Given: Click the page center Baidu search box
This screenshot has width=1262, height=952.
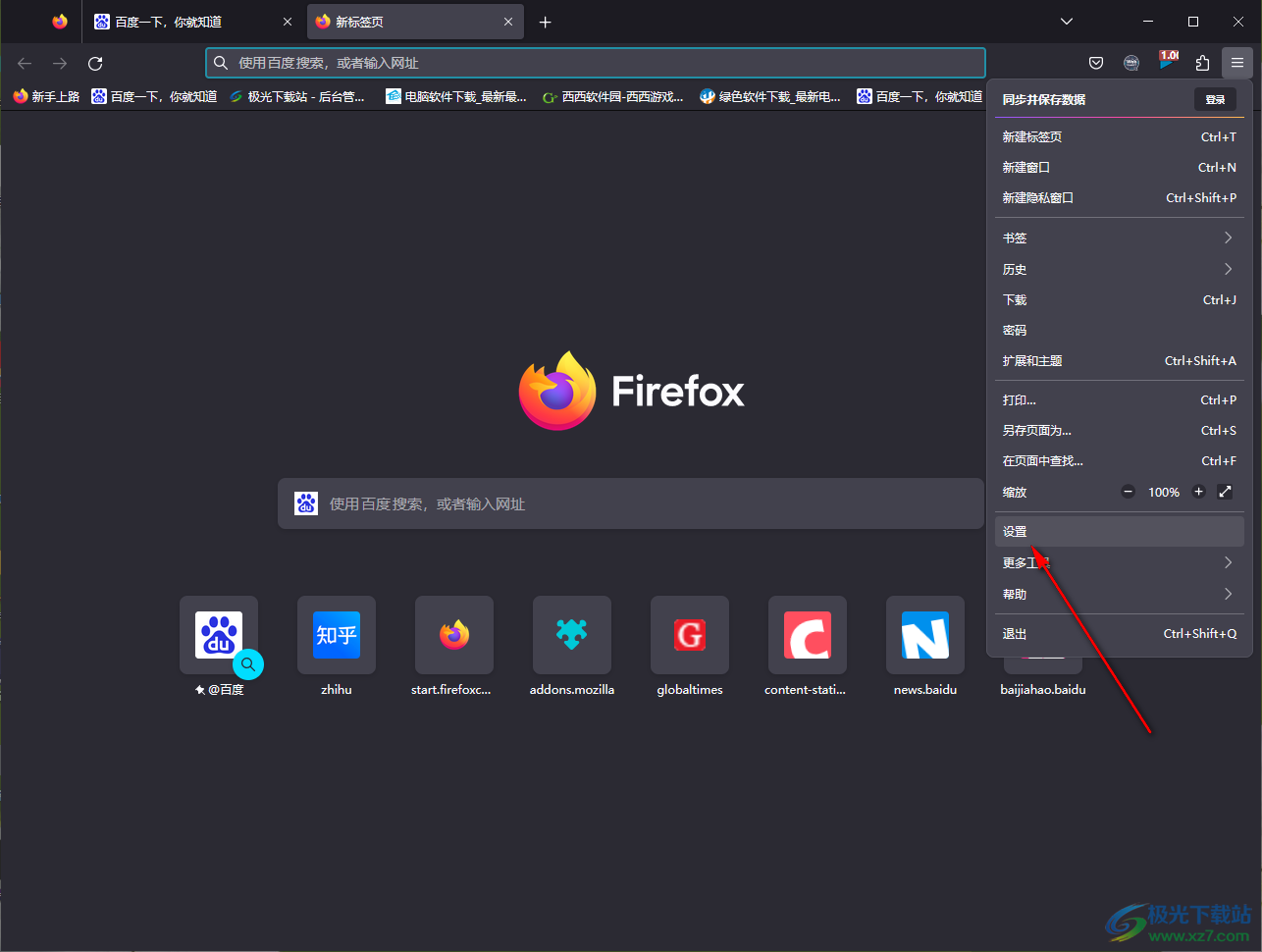Looking at the screenshot, I should [631, 503].
